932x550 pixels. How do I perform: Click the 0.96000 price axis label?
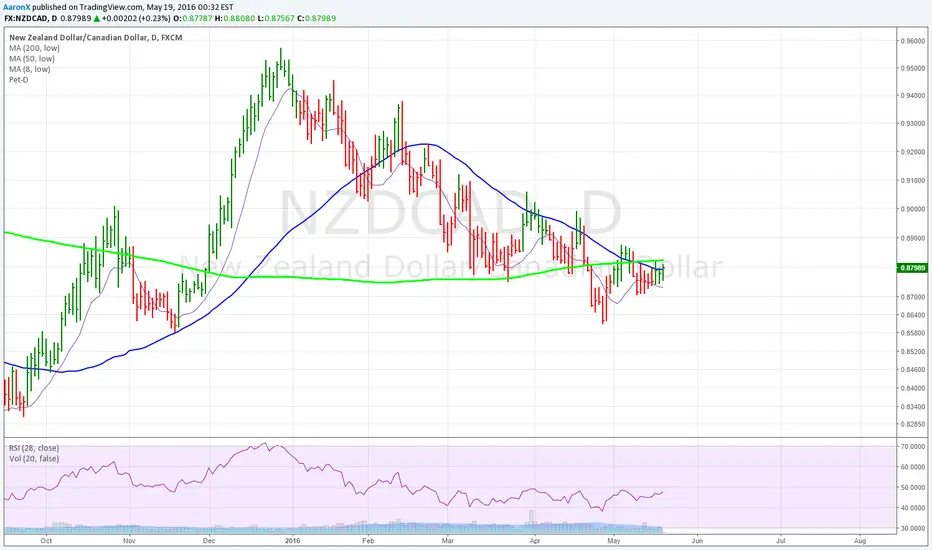[913, 41]
